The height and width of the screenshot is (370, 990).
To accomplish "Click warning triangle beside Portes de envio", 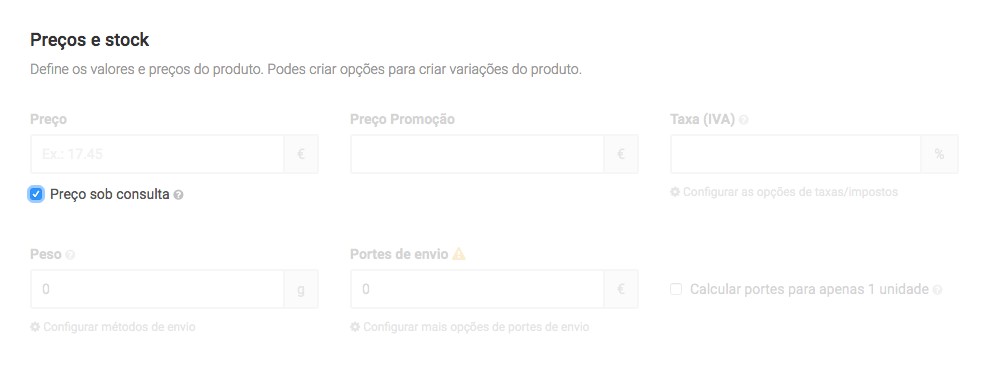I will pyautogui.click(x=459, y=254).
